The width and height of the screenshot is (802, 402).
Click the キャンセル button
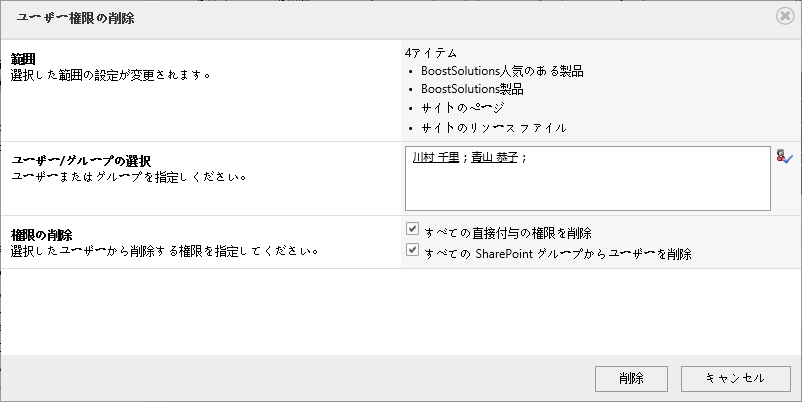point(736,378)
